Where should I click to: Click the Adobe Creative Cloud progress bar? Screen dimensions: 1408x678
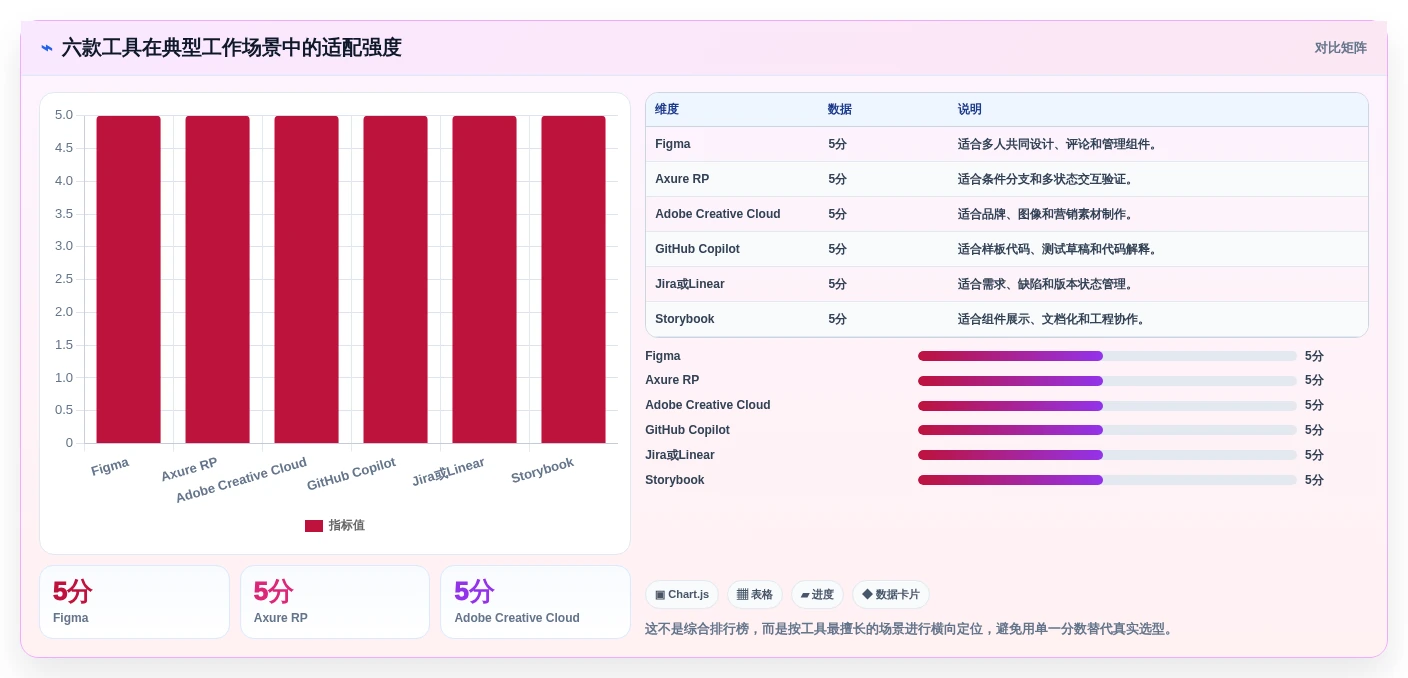[1107, 405]
